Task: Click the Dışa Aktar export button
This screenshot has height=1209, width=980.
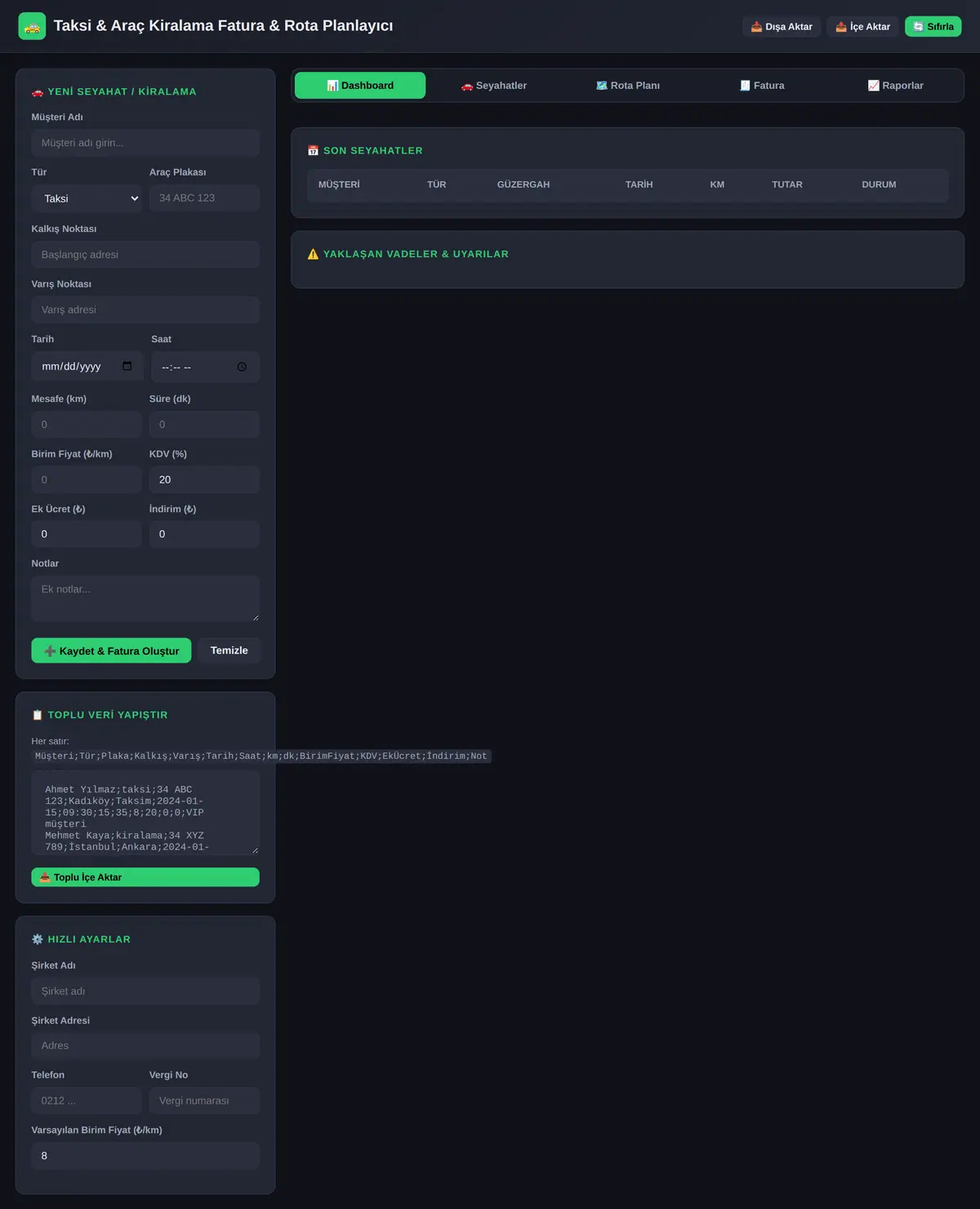Action: tap(782, 26)
